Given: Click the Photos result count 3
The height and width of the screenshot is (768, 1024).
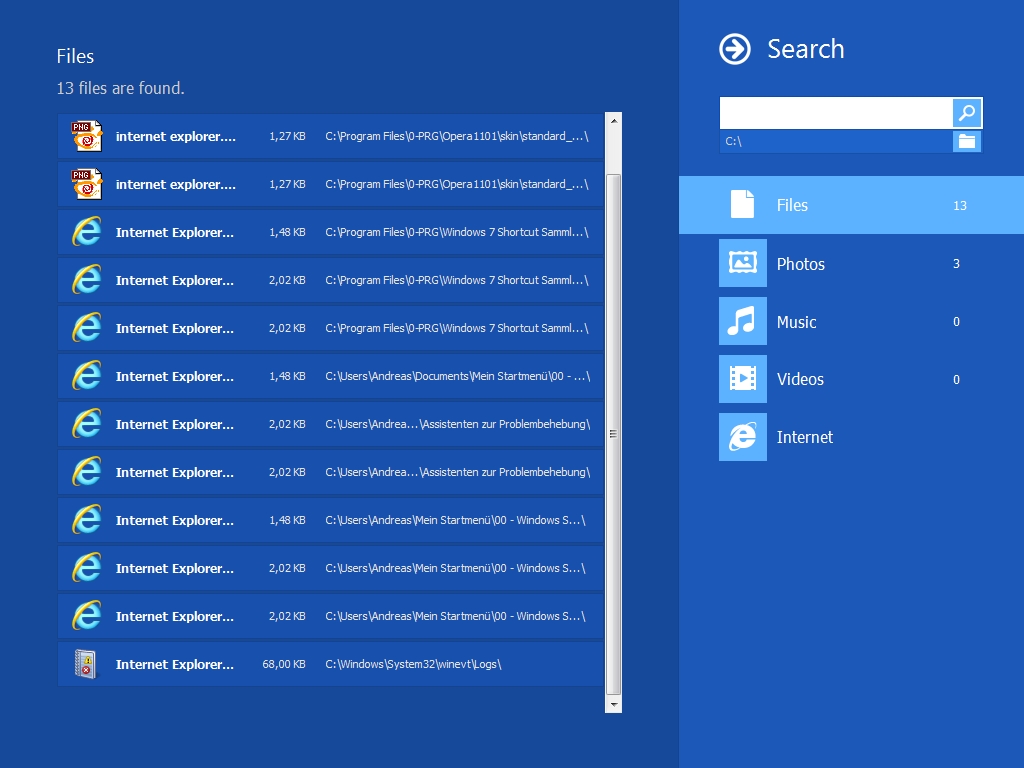Looking at the screenshot, I should pos(956,264).
